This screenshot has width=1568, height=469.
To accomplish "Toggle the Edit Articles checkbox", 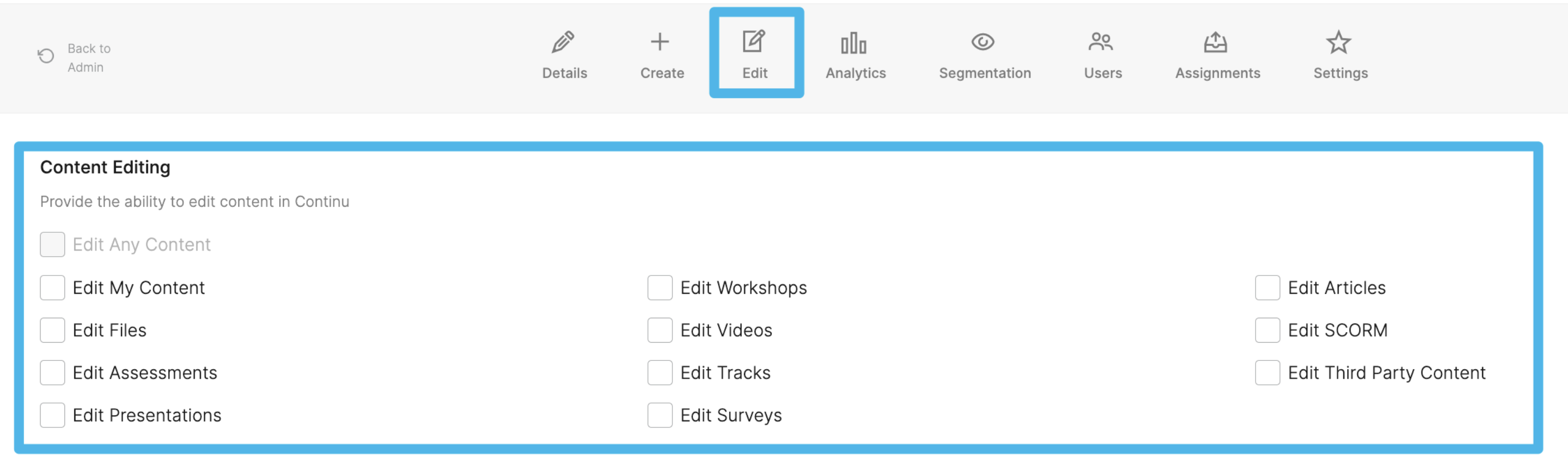I will tap(1267, 288).
